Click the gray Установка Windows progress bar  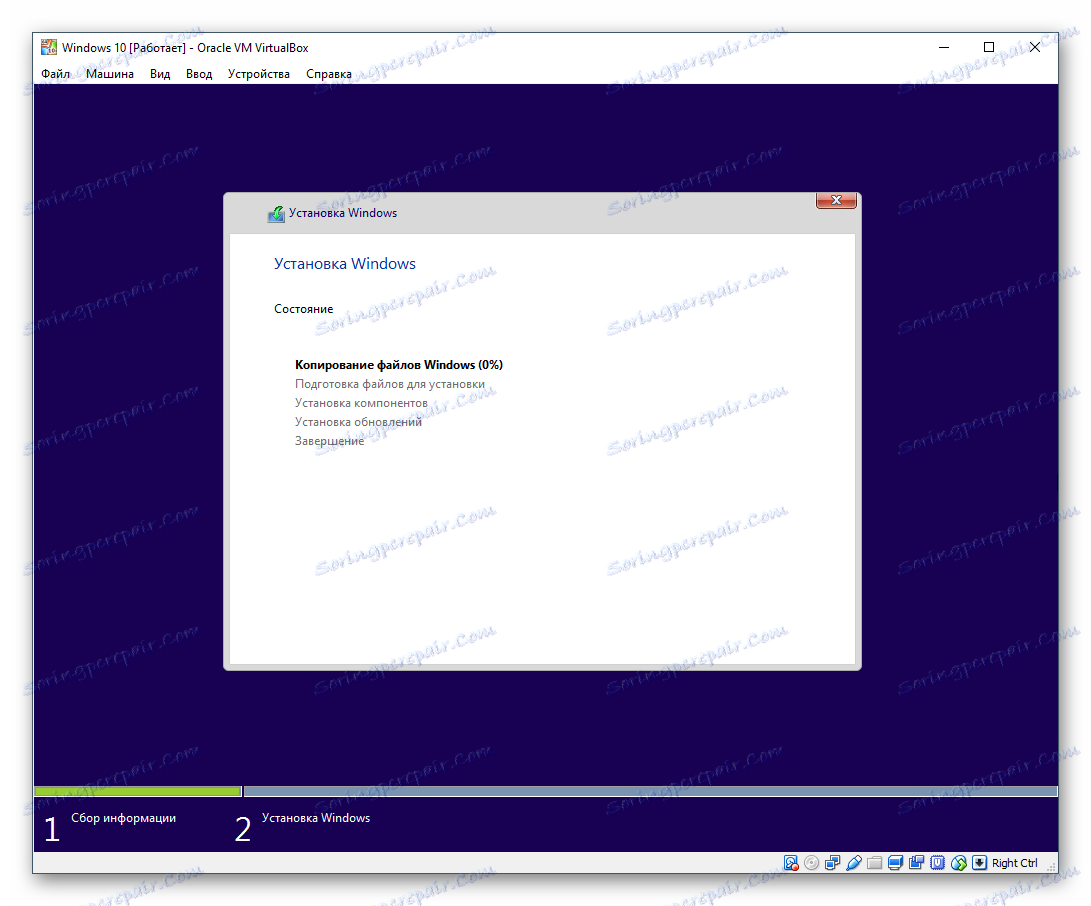click(651, 791)
